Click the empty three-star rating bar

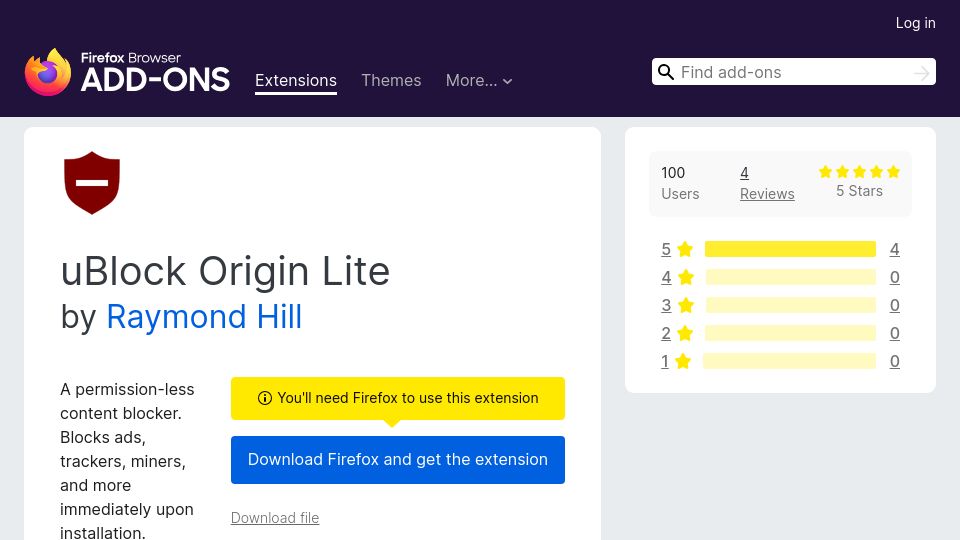(x=790, y=305)
